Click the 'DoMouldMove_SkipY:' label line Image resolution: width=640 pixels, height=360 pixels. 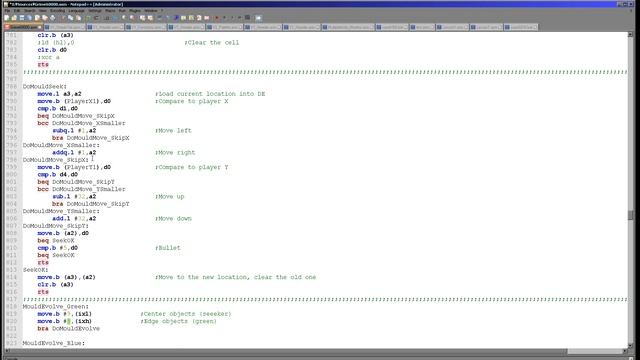pos(56,226)
